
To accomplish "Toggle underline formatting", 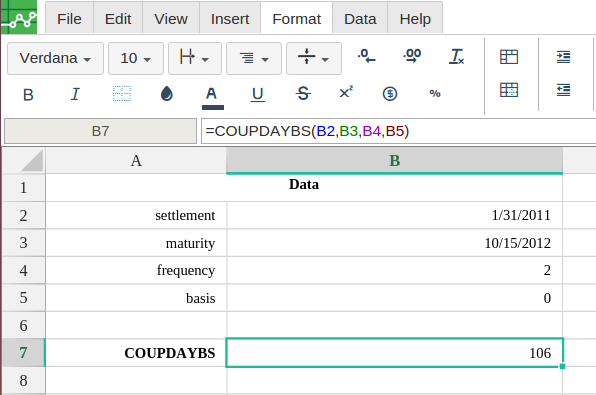I will (x=257, y=94).
